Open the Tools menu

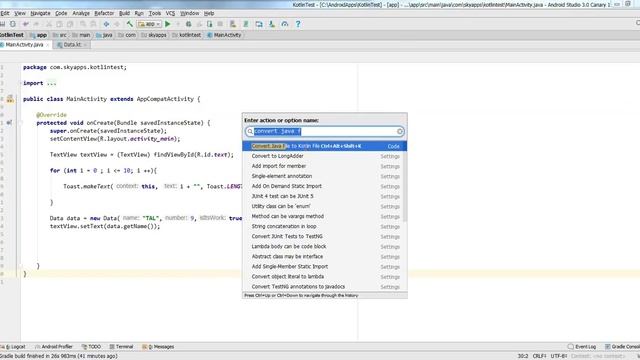click(155, 13)
